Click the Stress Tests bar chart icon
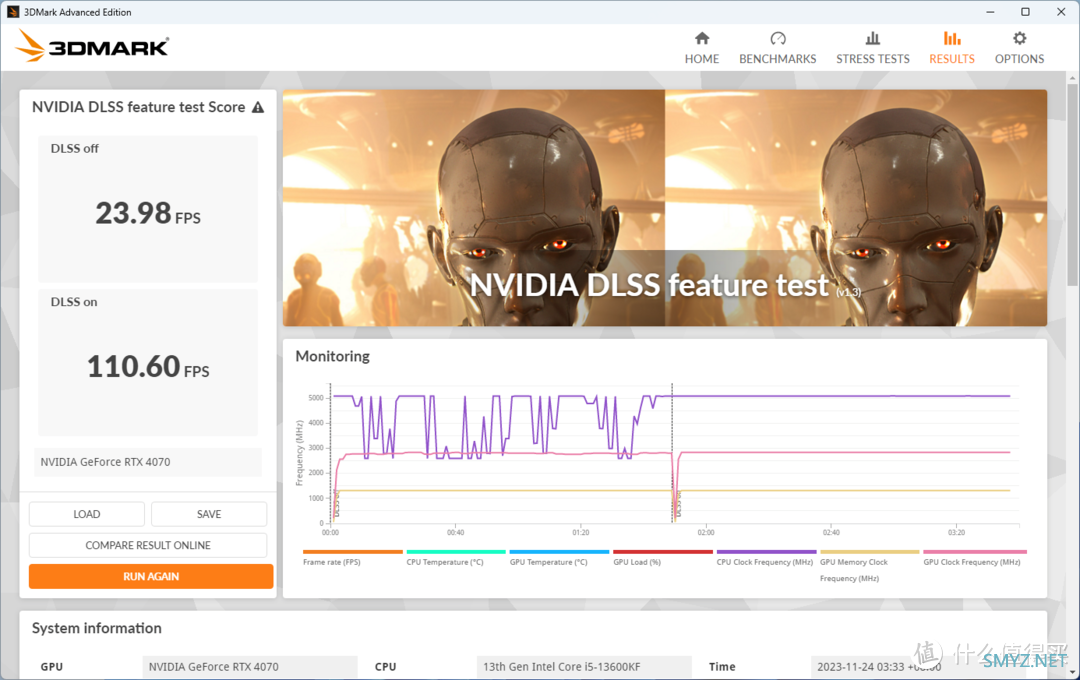This screenshot has width=1080, height=680. [873, 38]
